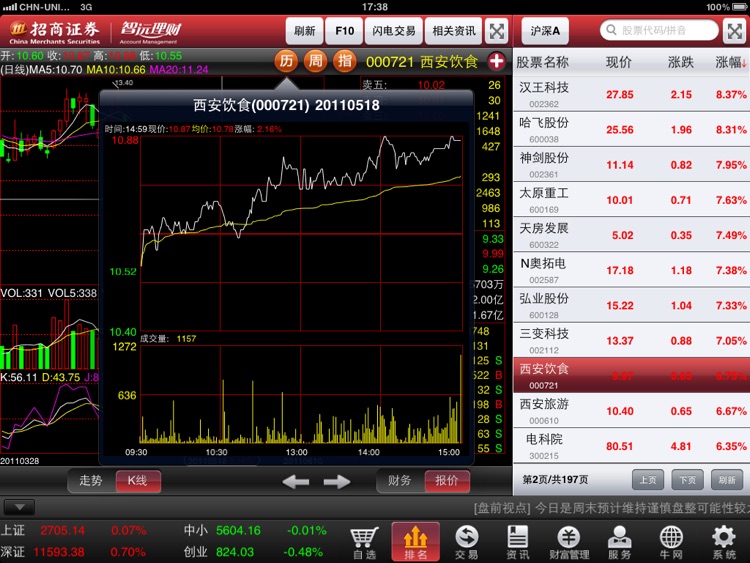Tap the 上证 2705.14 index

[x=73, y=530]
